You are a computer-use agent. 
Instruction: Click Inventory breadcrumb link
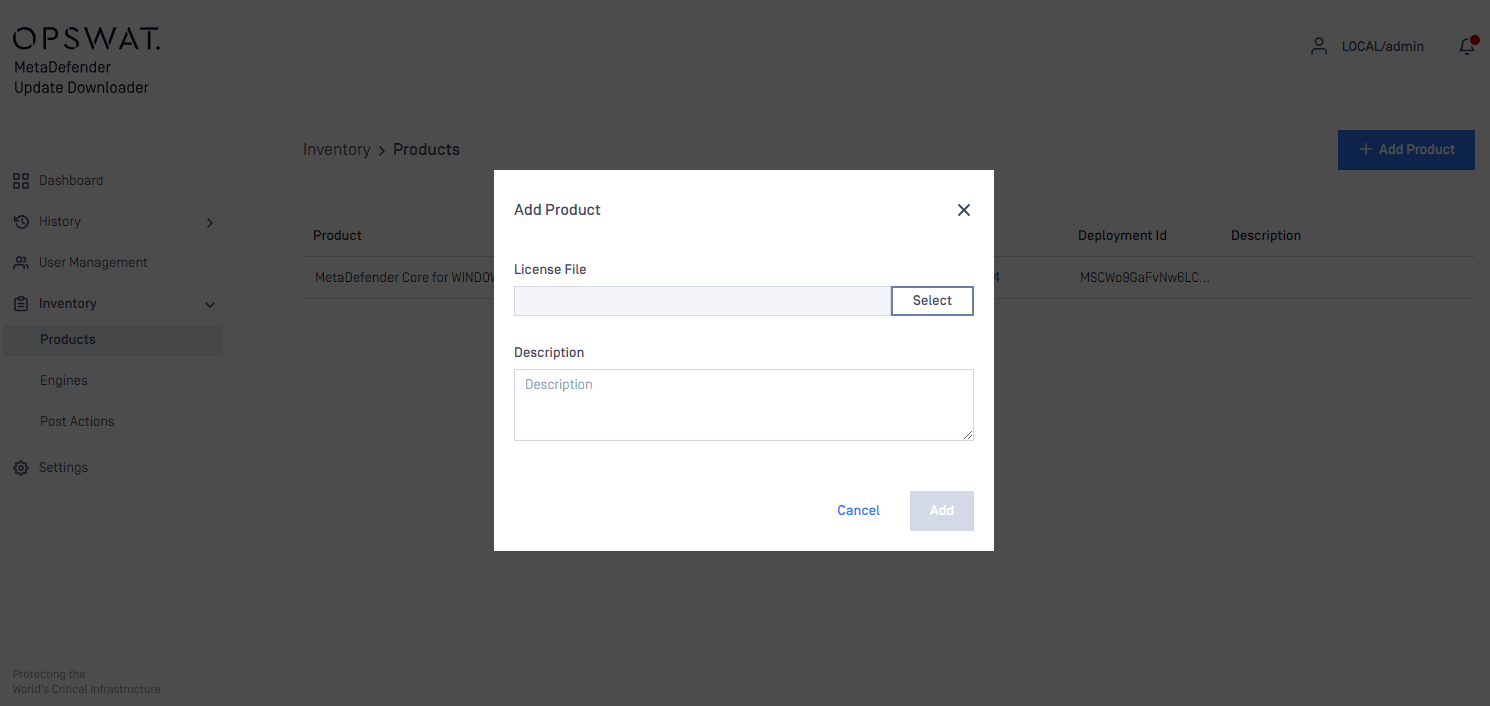click(337, 150)
